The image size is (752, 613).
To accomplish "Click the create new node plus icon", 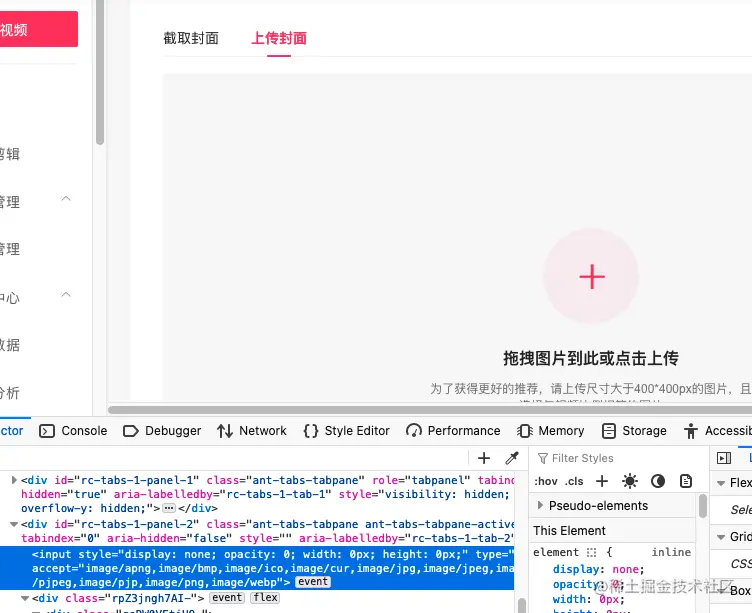I will click(x=484, y=458).
